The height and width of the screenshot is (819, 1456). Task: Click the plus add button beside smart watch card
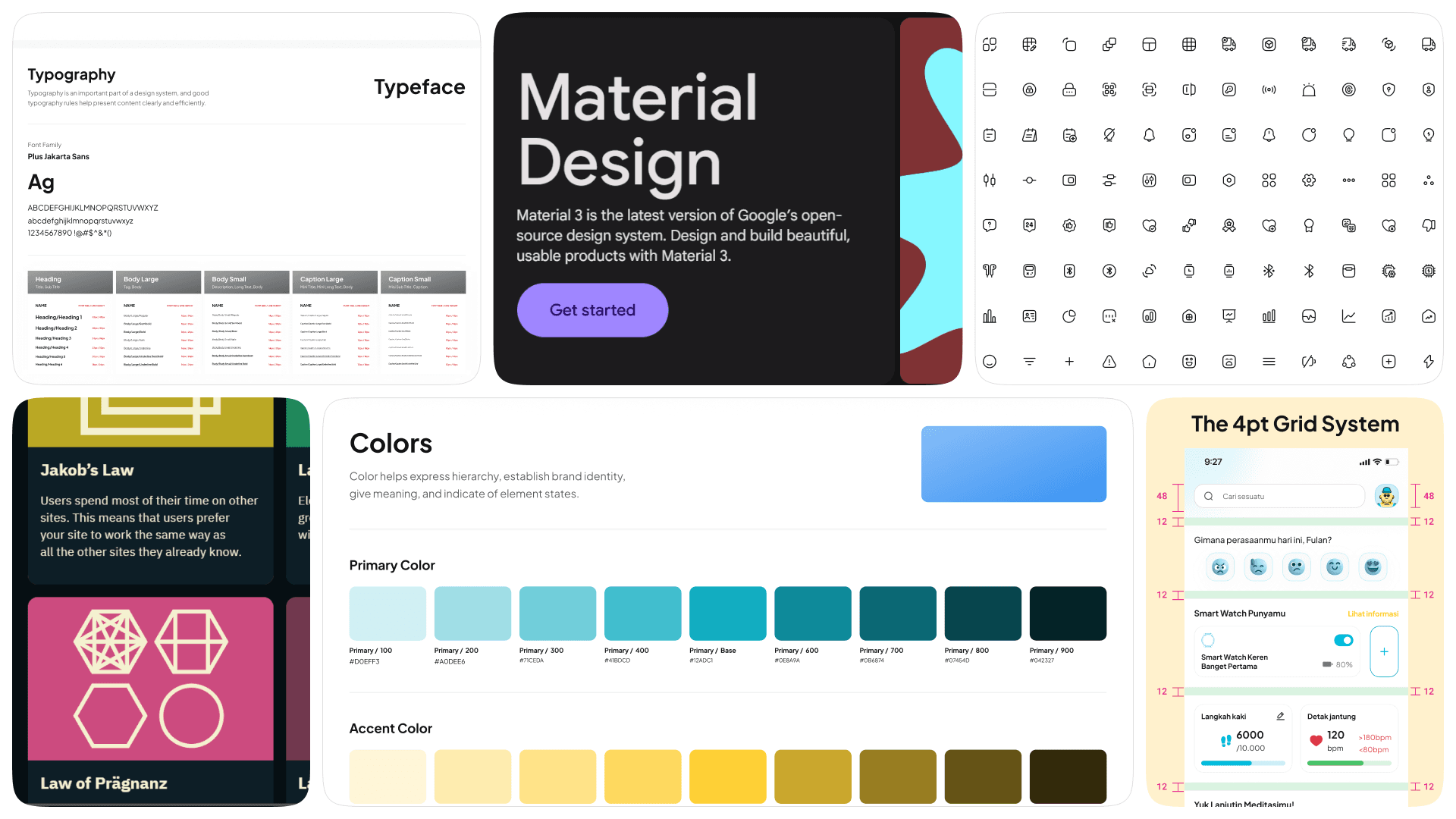click(1384, 651)
